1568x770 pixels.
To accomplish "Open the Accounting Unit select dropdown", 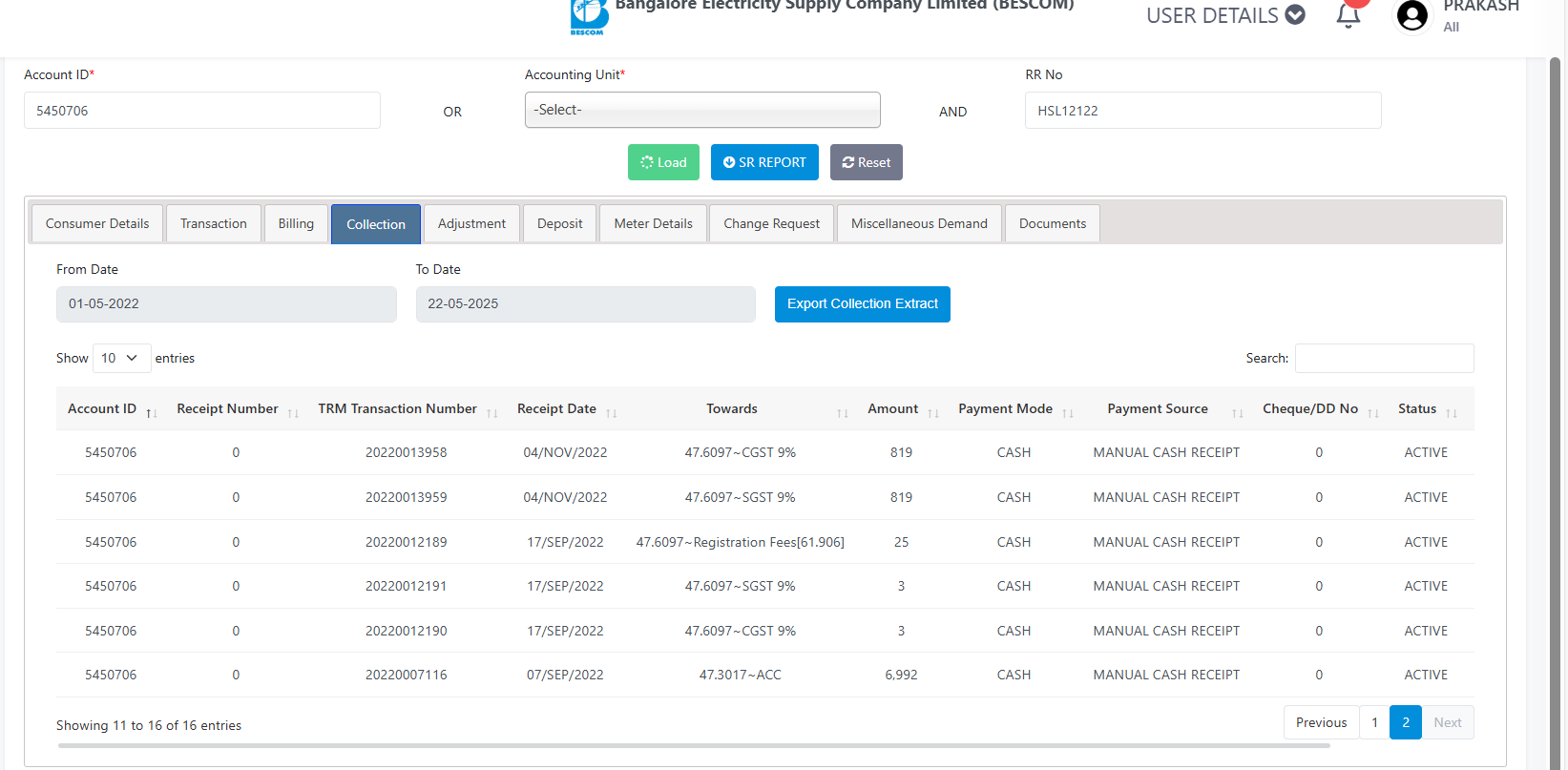I will click(702, 110).
